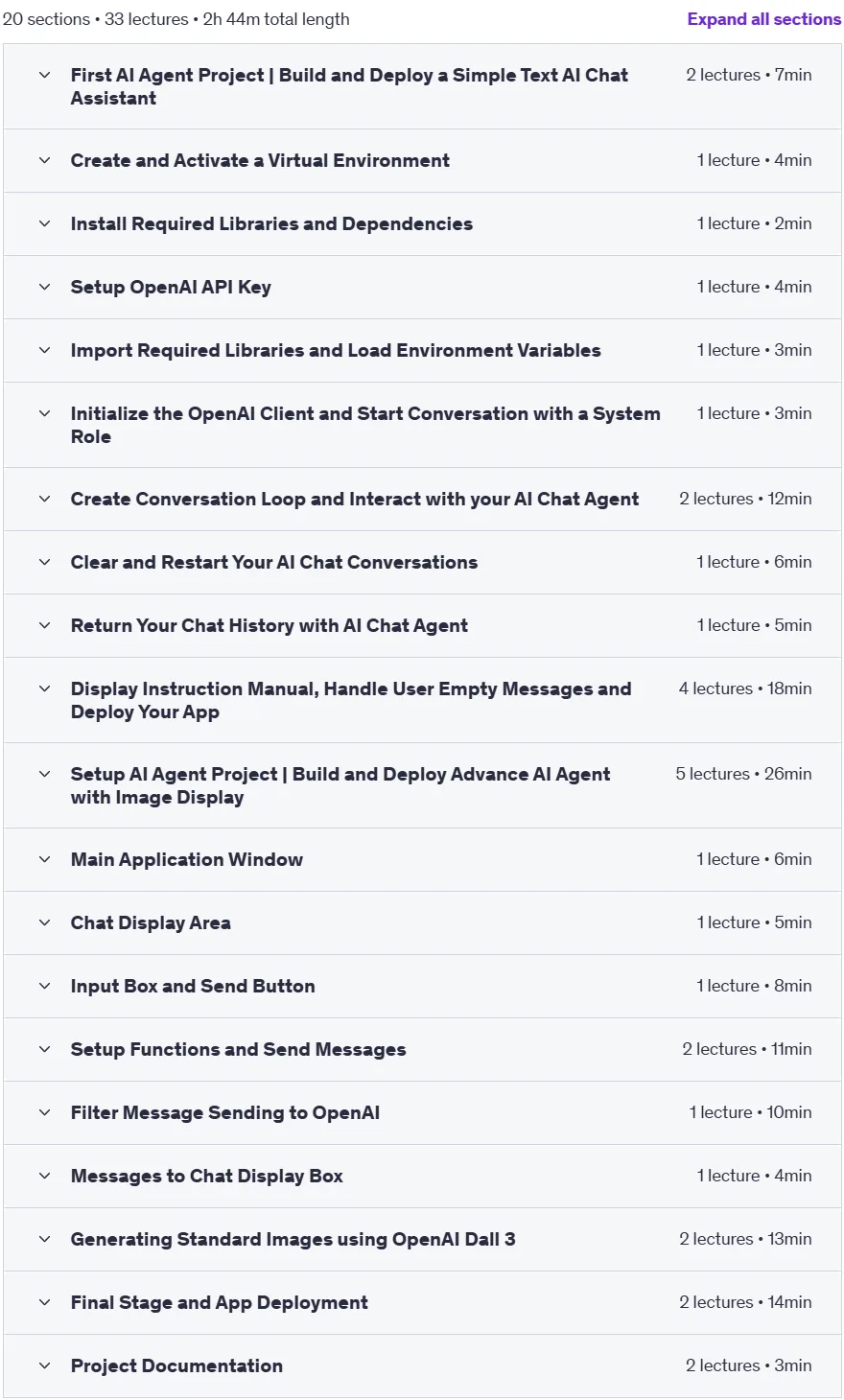Screen dimensions: 844x1400
Task: Expand chevron beside Create and Activate a Virtual Environment
Action: [44, 160]
